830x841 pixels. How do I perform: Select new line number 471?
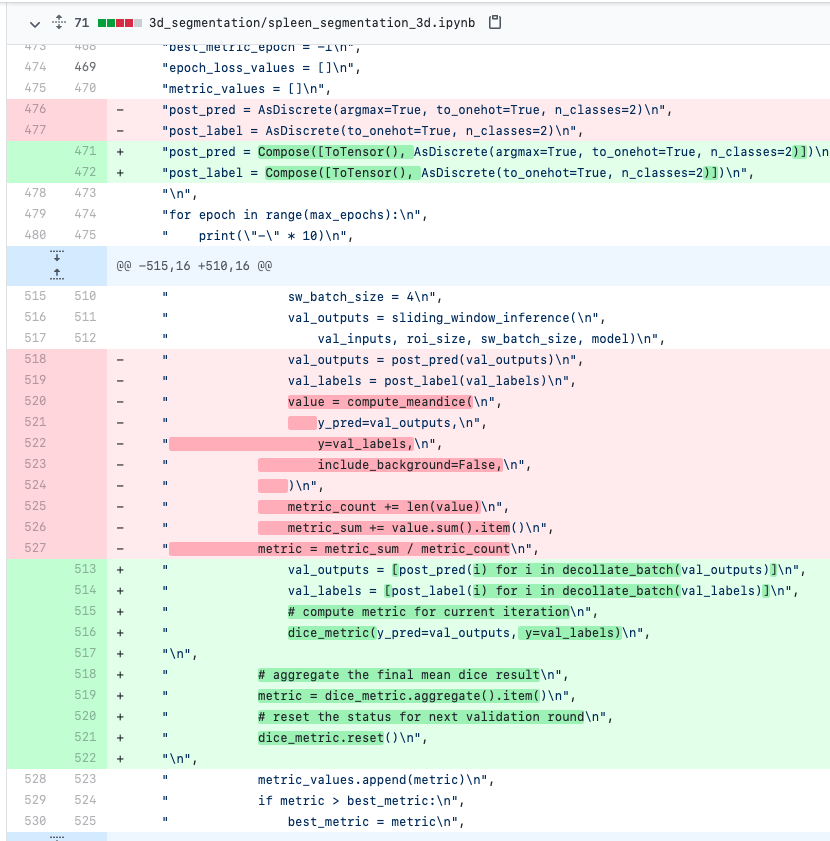tap(85, 150)
